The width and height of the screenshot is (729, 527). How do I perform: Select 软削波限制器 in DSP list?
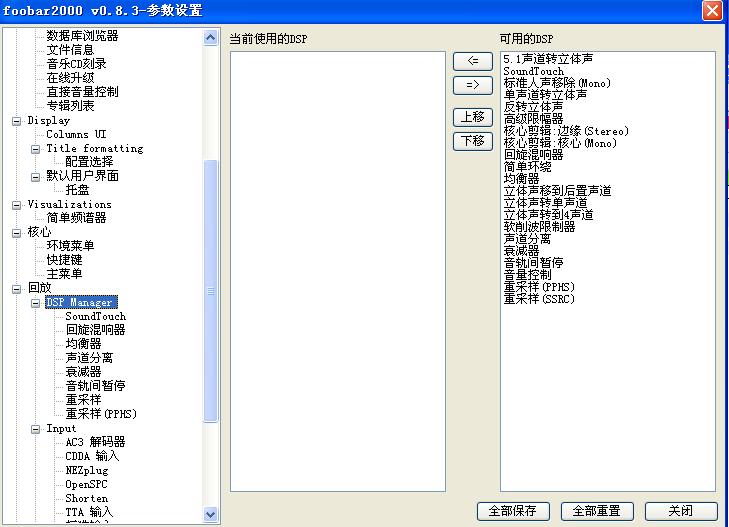(x=539, y=227)
